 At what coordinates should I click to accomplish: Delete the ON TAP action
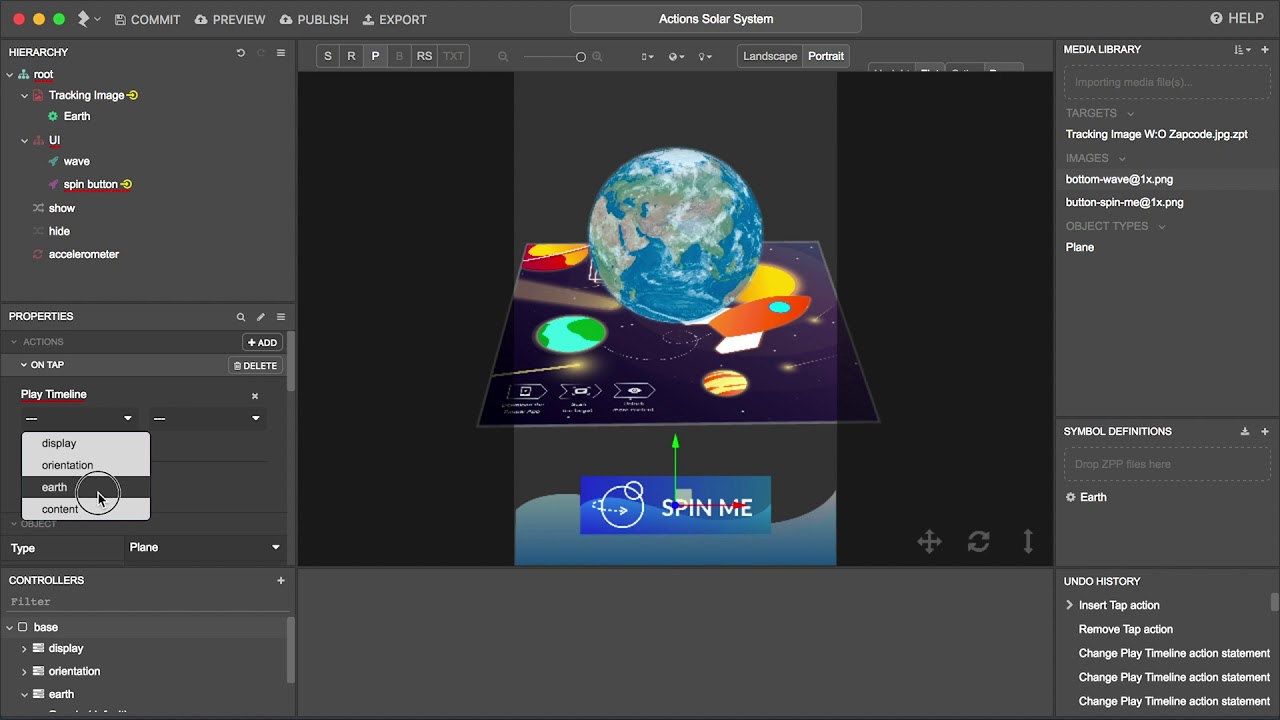point(255,365)
